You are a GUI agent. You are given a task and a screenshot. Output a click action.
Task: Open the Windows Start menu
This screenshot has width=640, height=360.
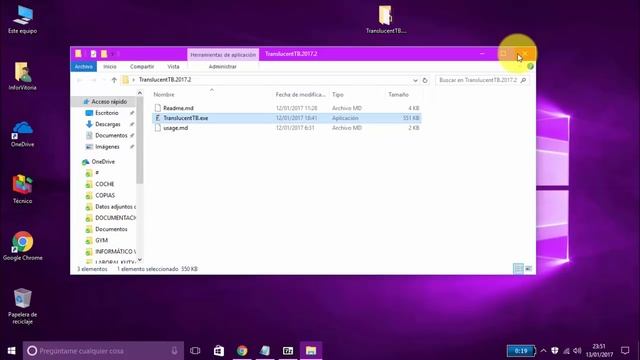11,351
